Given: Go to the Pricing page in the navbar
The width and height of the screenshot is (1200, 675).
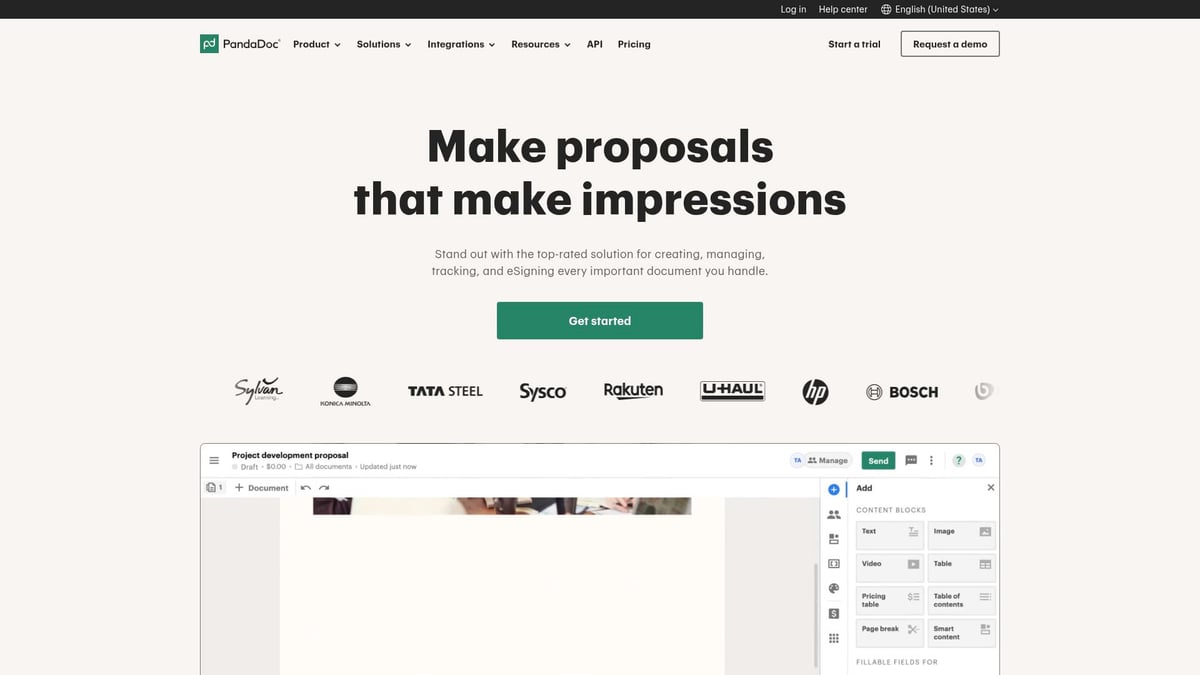Looking at the screenshot, I should 633,44.
